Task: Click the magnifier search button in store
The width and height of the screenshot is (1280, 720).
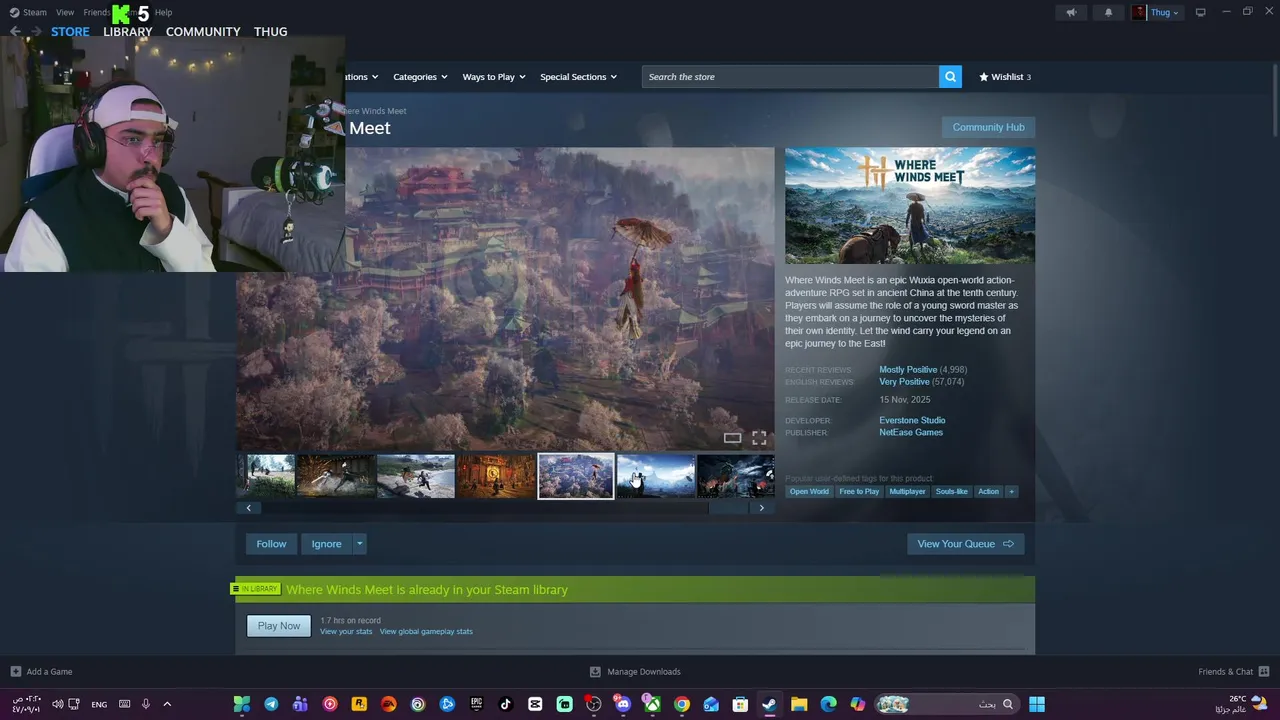Action: (x=950, y=77)
